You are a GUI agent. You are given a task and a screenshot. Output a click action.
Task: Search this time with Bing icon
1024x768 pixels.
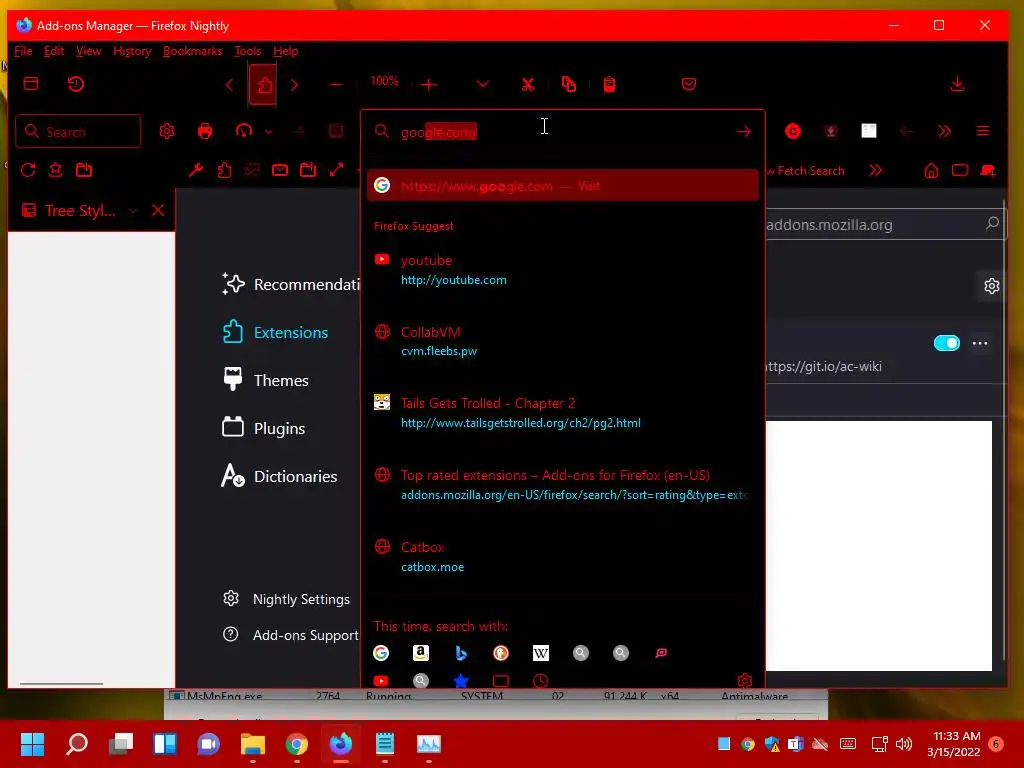click(x=461, y=652)
